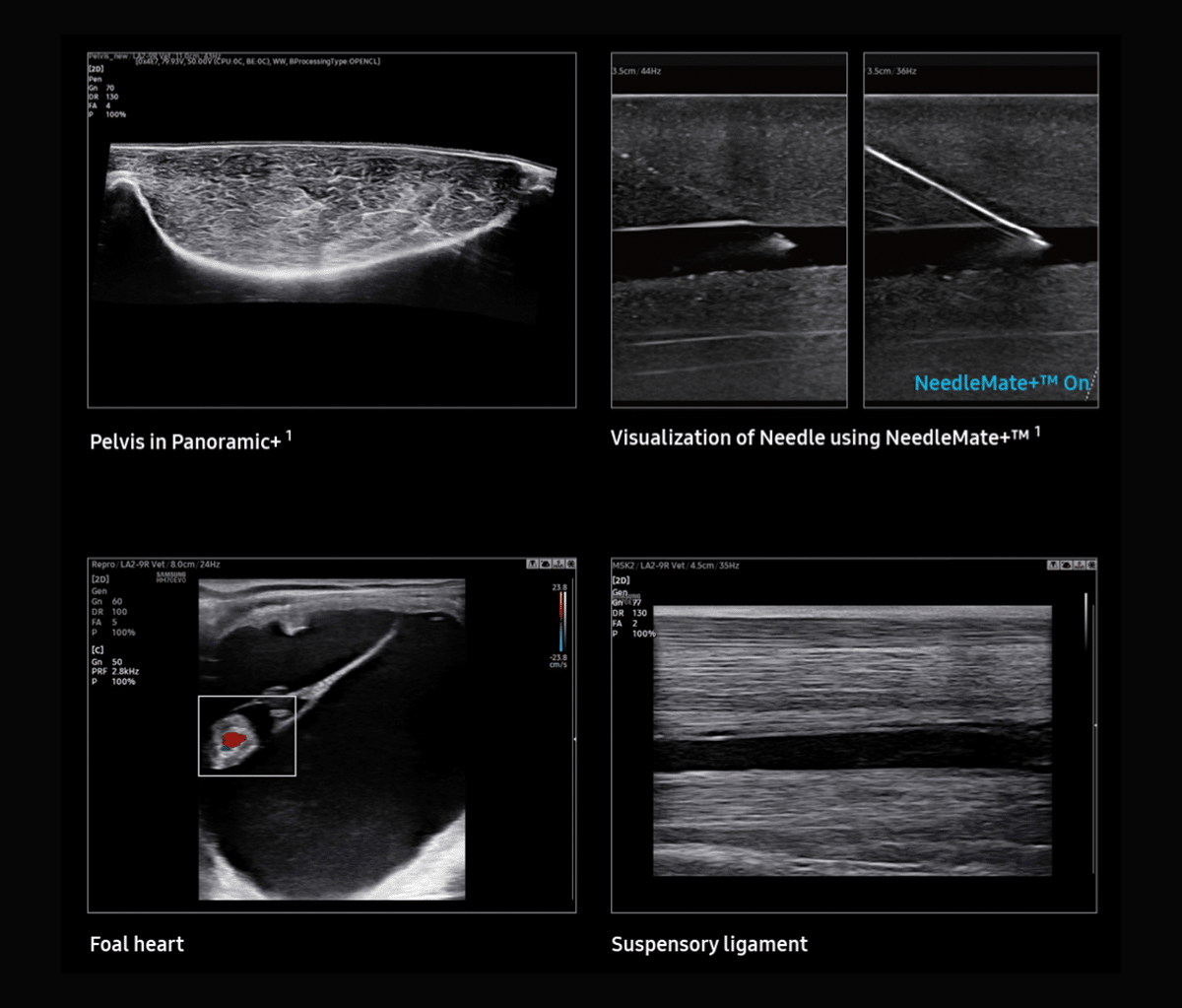Click rightmost status icon in Foal heart panel
Screen dimensions: 1182x1008
point(569,565)
